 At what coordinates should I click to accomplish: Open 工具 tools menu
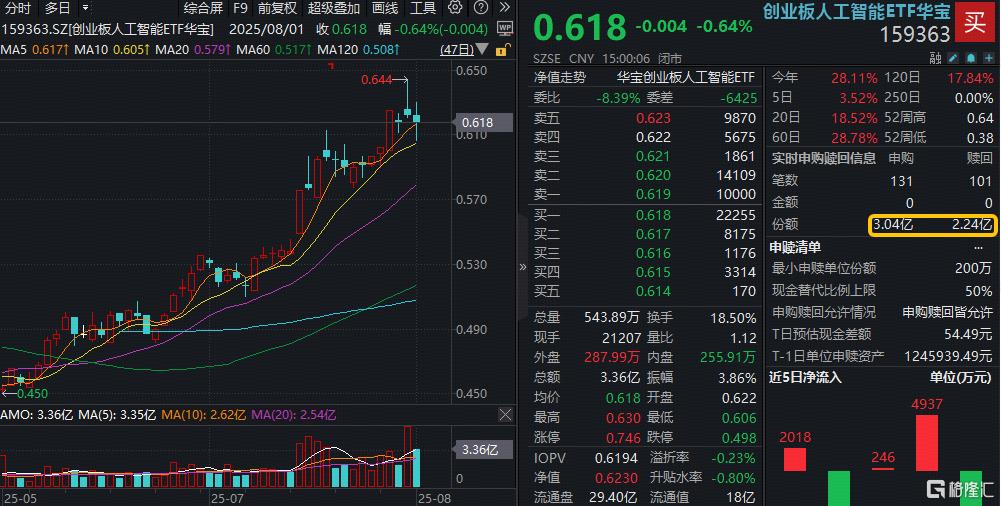pyautogui.click(x=423, y=8)
